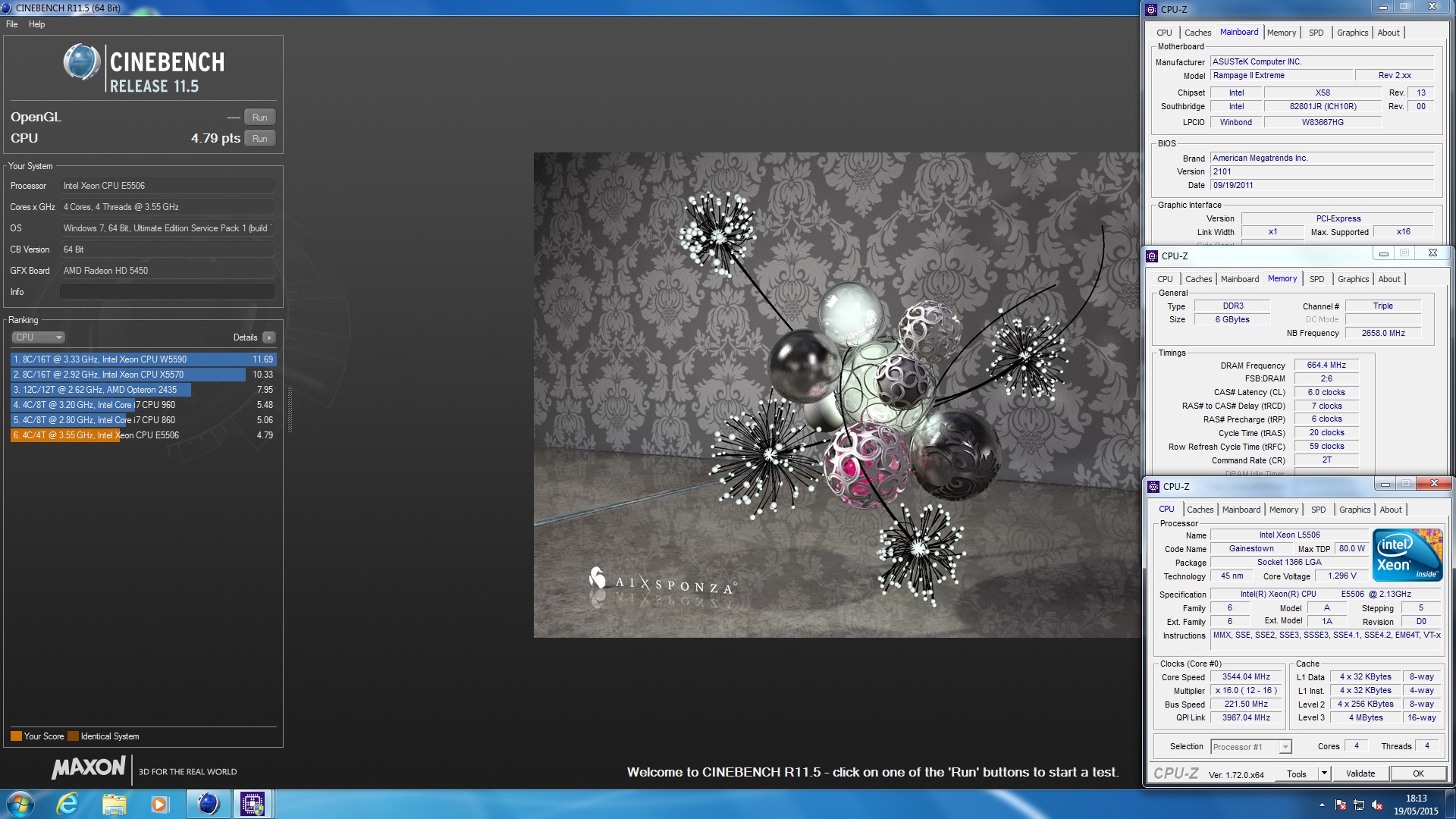Click the middle CPU-Z window title icon
Screen dimensions: 1456x819
pyautogui.click(x=1152, y=256)
